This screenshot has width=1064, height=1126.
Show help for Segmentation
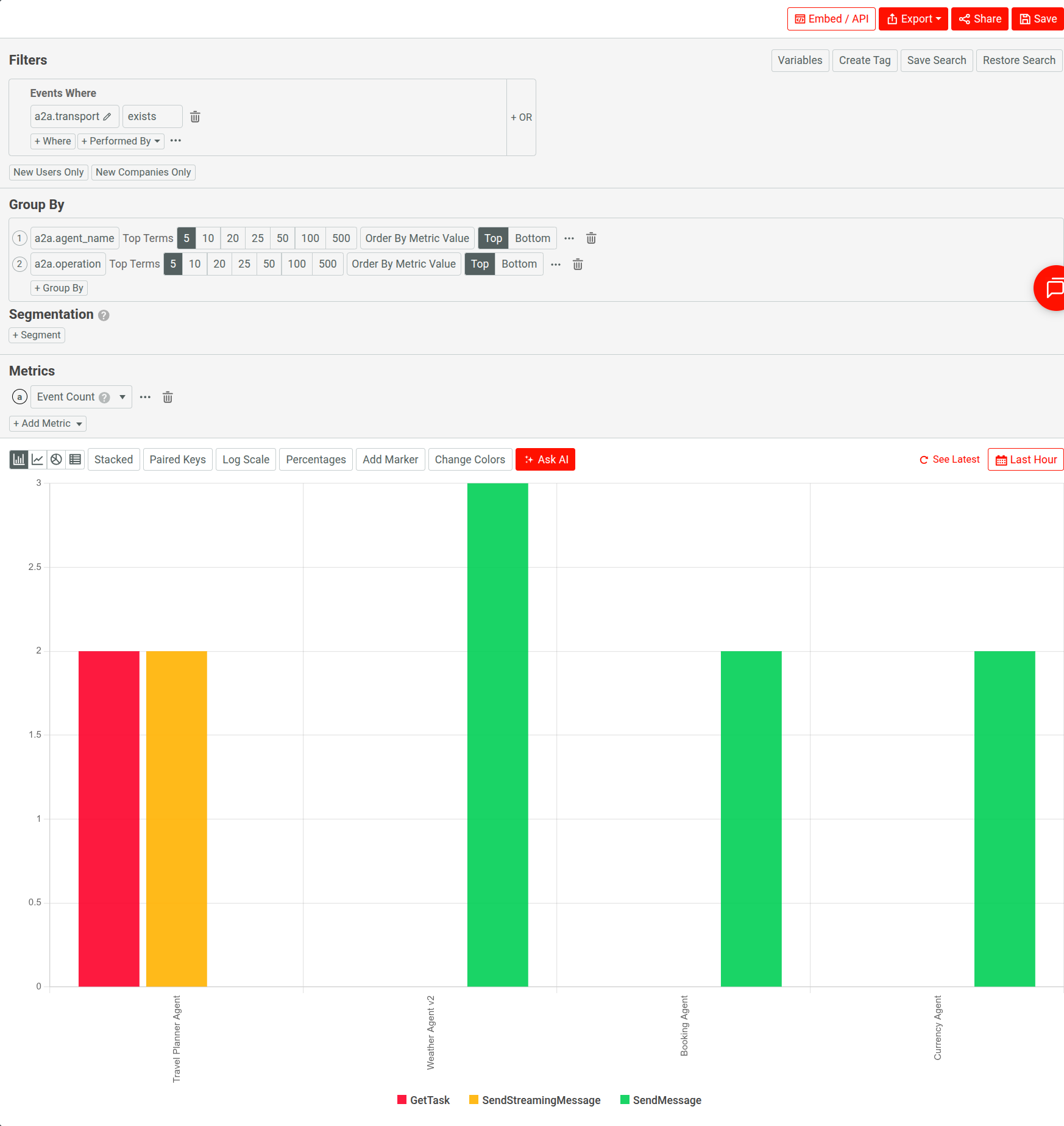[104, 315]
